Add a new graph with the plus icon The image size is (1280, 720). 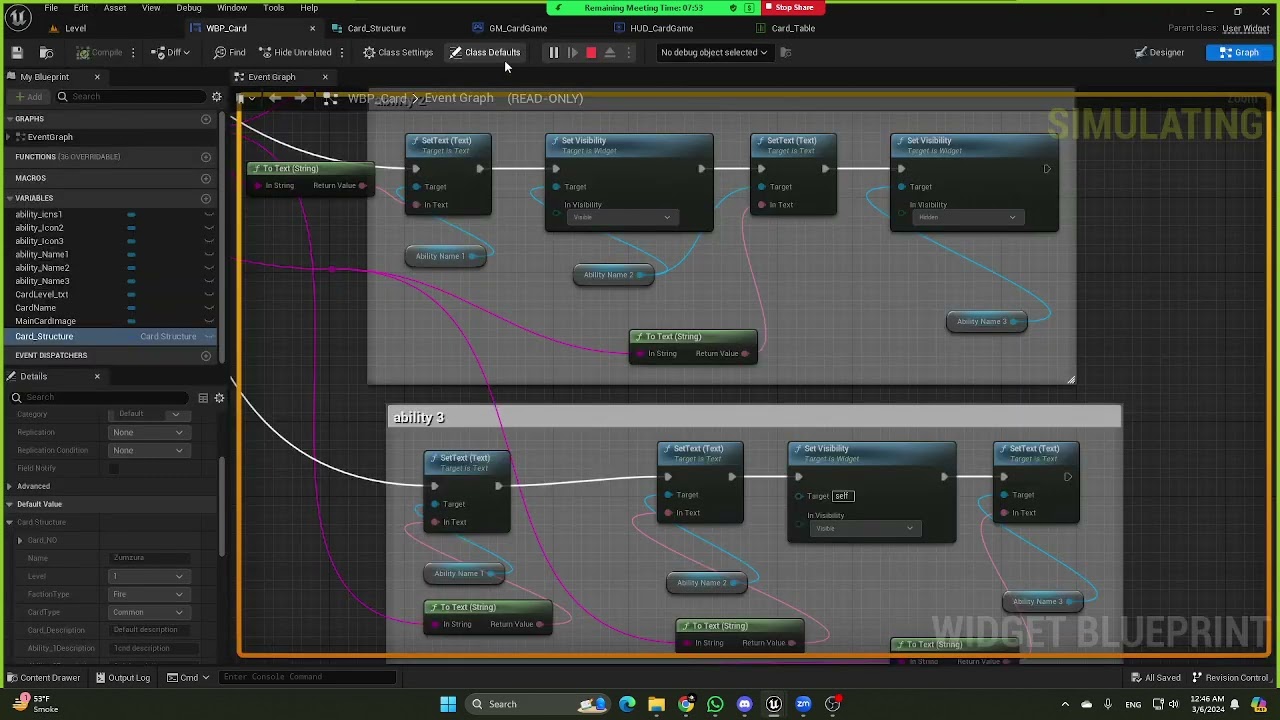pyautogui.click(x=206, y=119)
